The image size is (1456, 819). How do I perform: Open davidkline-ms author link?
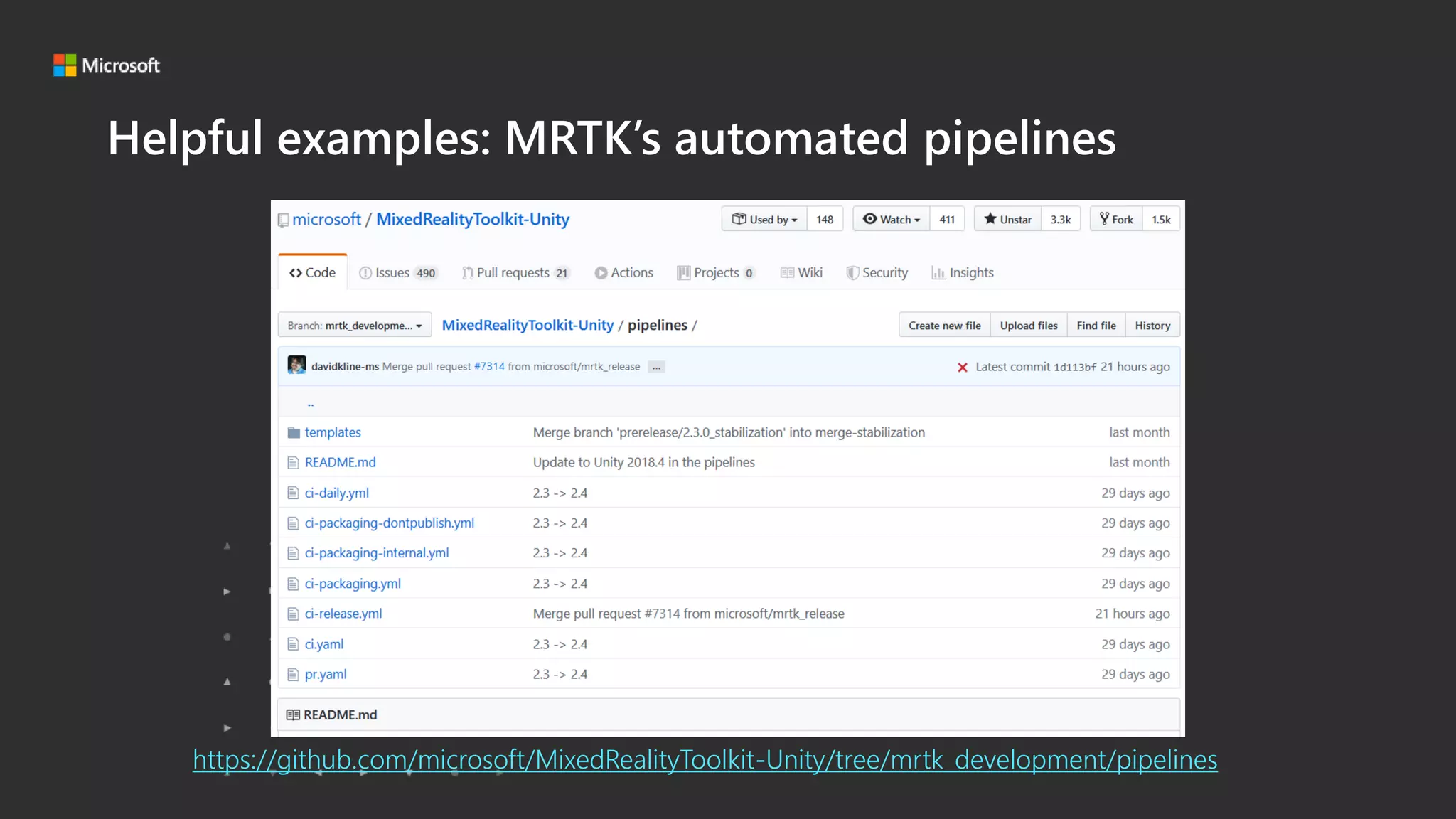pyautogui.click(x=345, y=367)
